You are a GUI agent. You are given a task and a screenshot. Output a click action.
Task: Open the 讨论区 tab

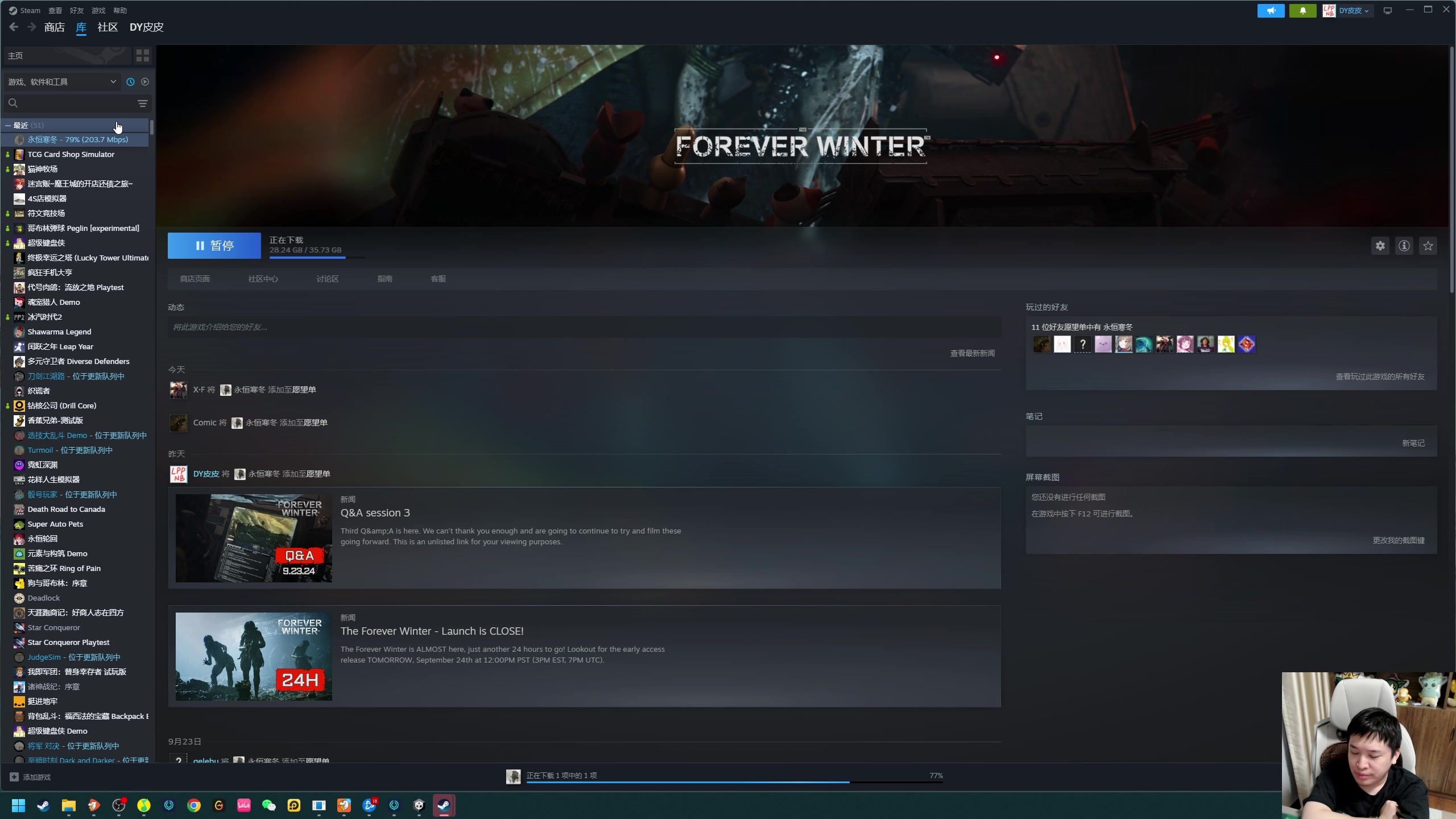(328, 279)
